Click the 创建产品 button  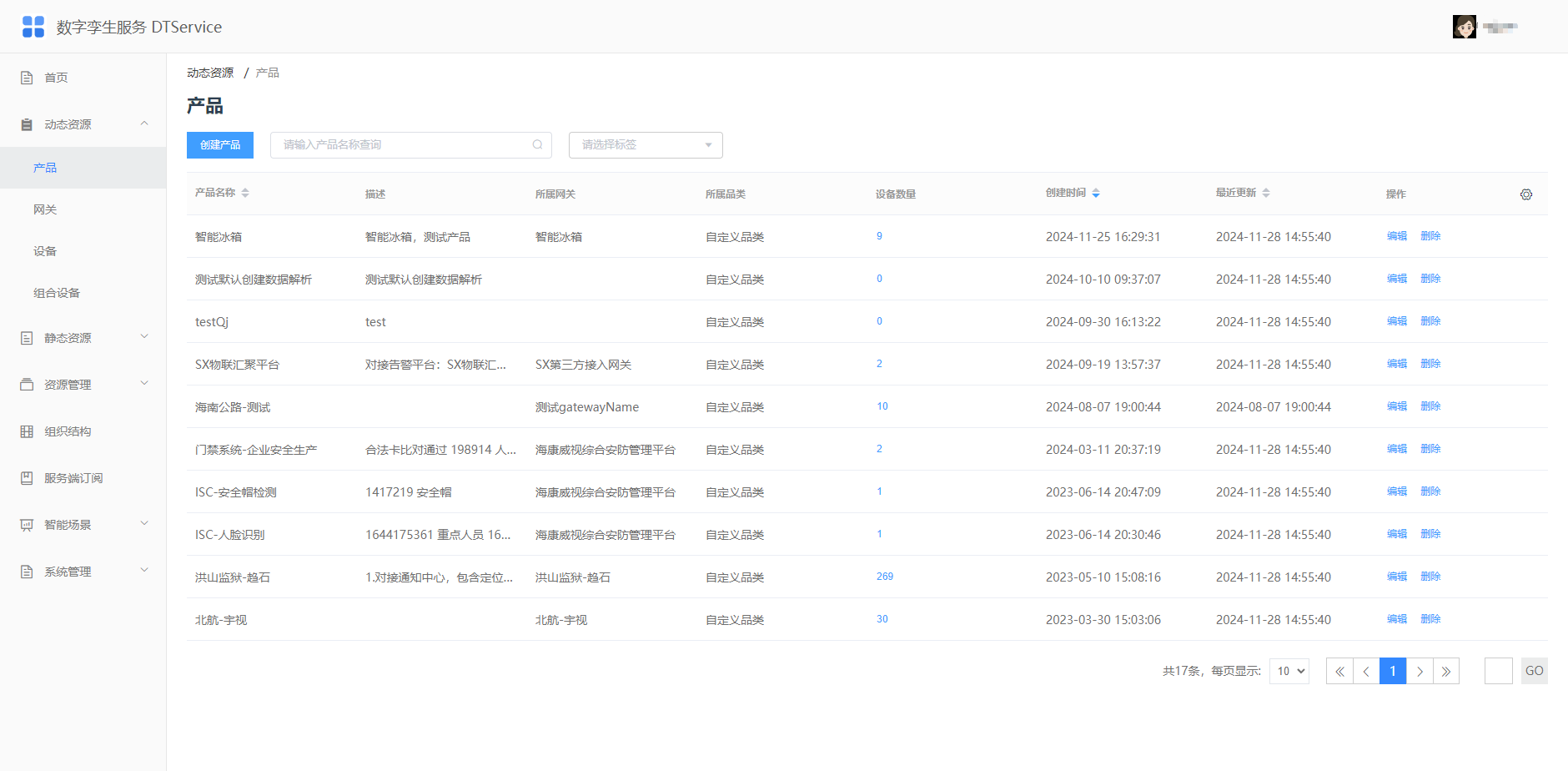[x=220, y=144]
